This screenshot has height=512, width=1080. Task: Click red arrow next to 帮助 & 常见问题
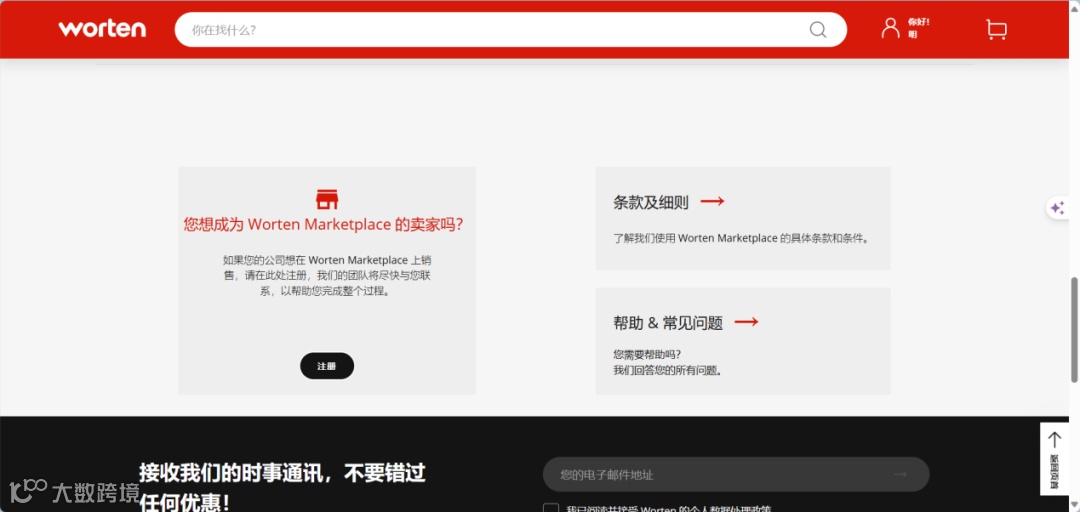coord(746,322)
